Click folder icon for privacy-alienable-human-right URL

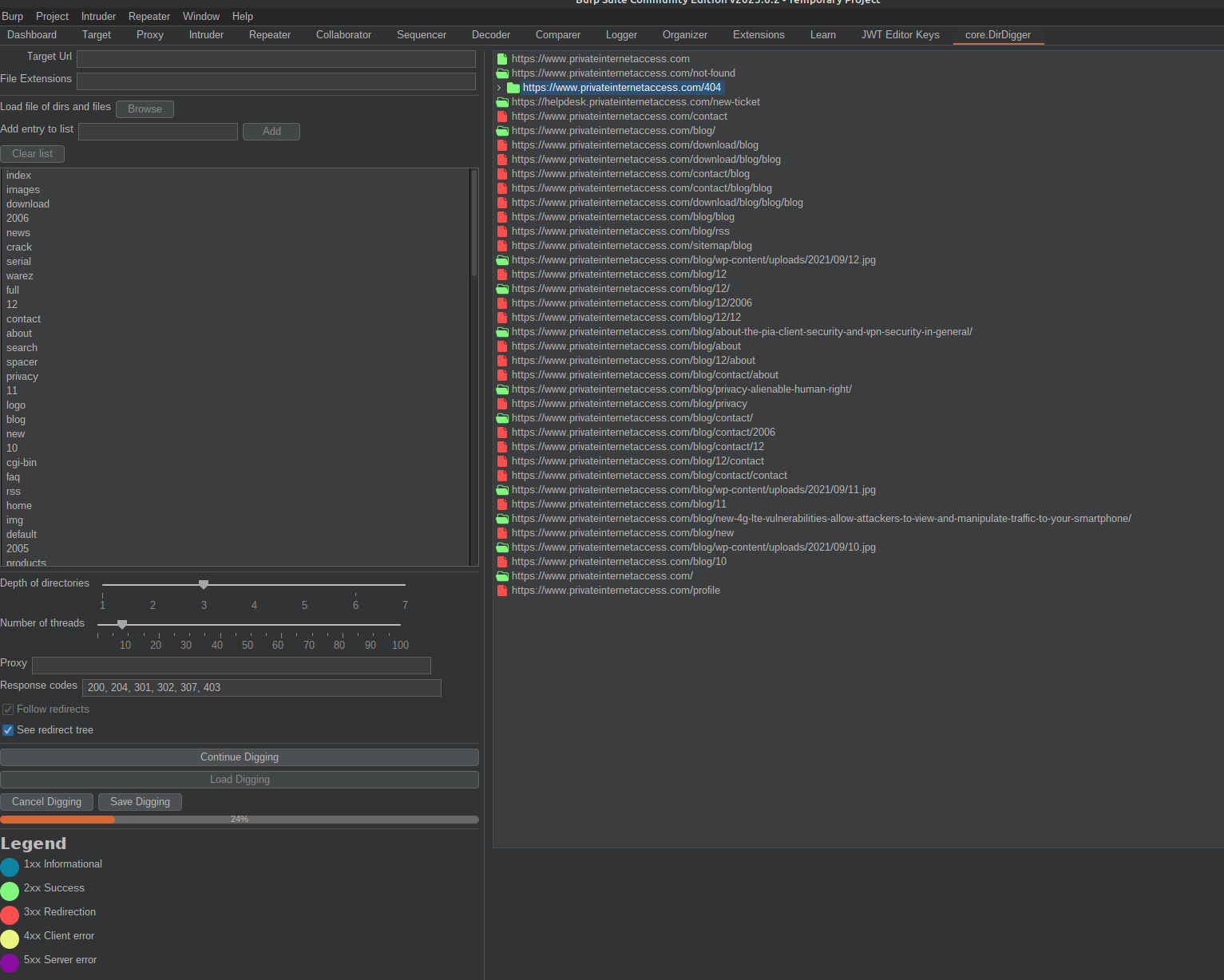(502, 389)
